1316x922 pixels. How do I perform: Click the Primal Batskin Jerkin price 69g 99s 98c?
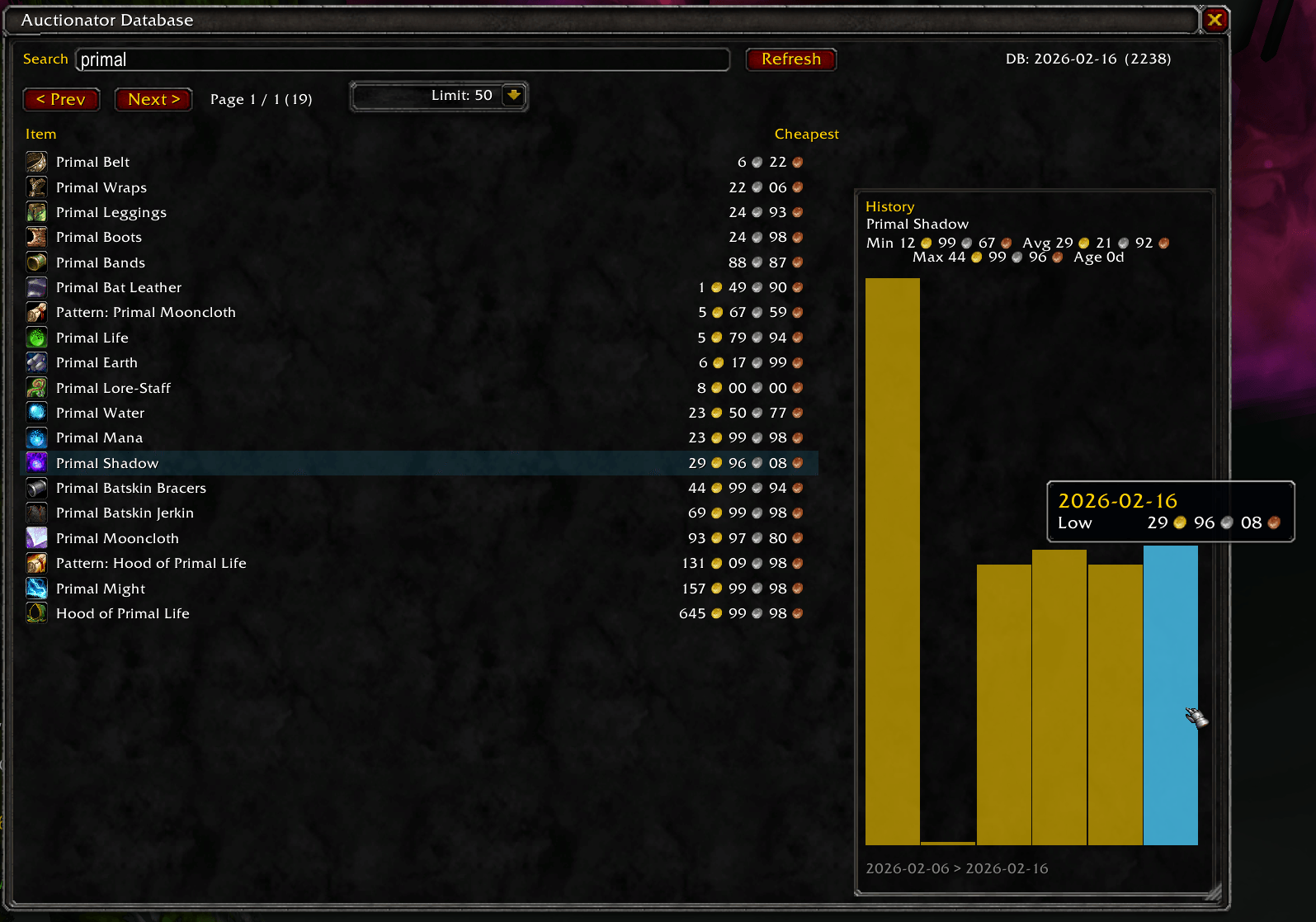[x=746, y=513]
